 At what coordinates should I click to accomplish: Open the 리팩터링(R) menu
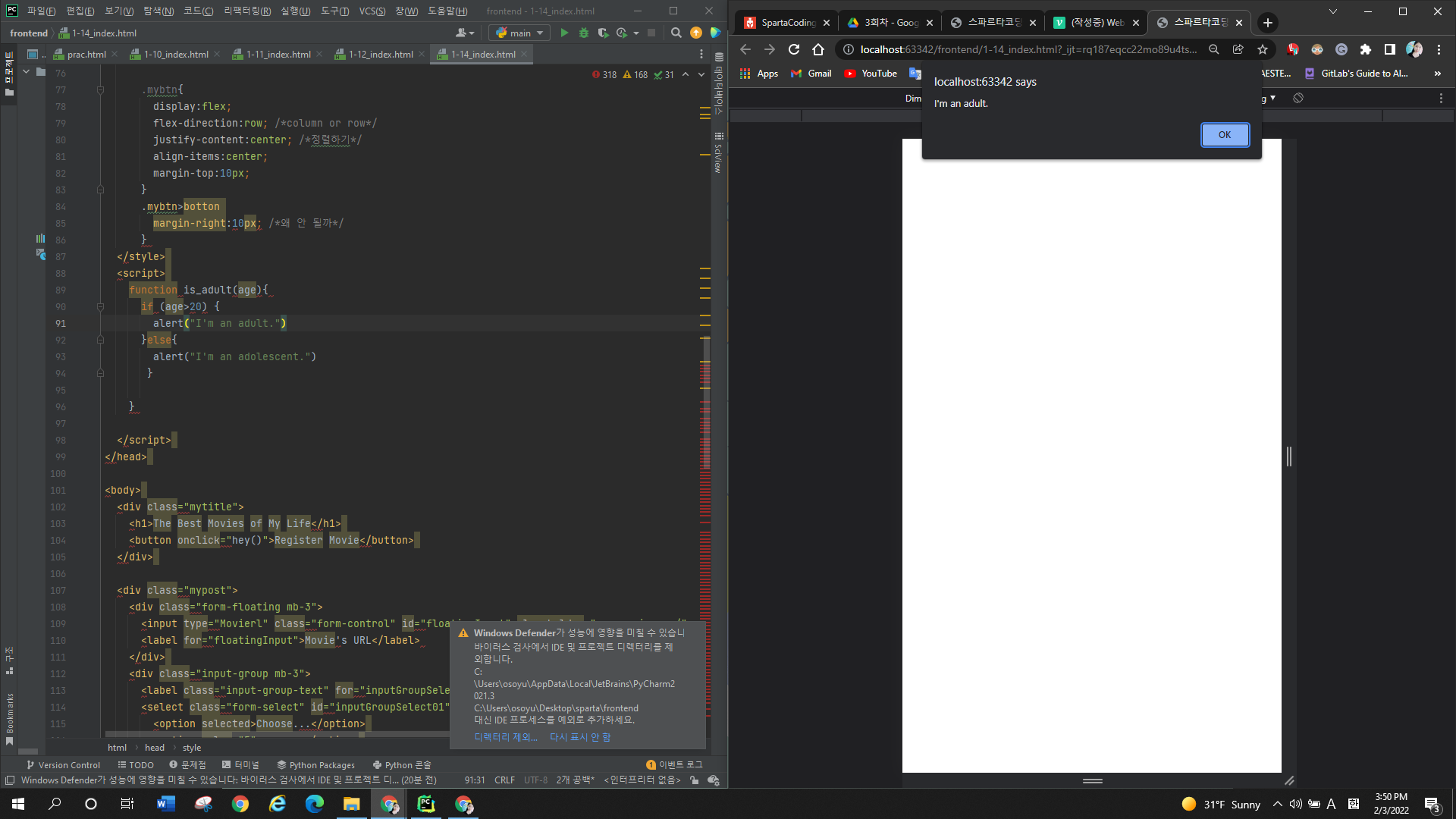tap(247, 11)
